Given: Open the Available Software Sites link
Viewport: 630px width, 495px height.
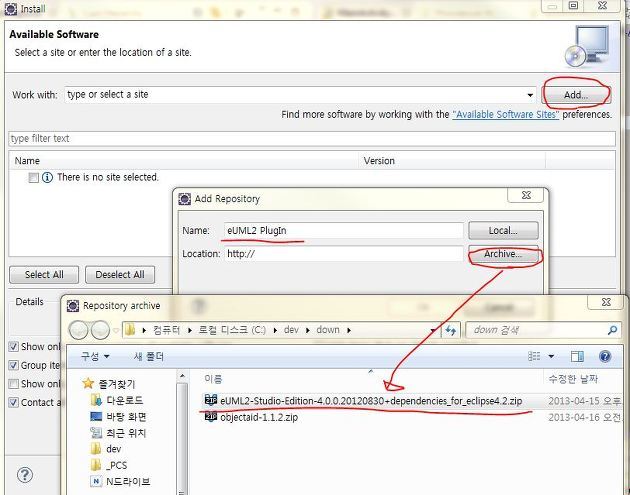Looking at the screenshot, I should tap(505, 115).
